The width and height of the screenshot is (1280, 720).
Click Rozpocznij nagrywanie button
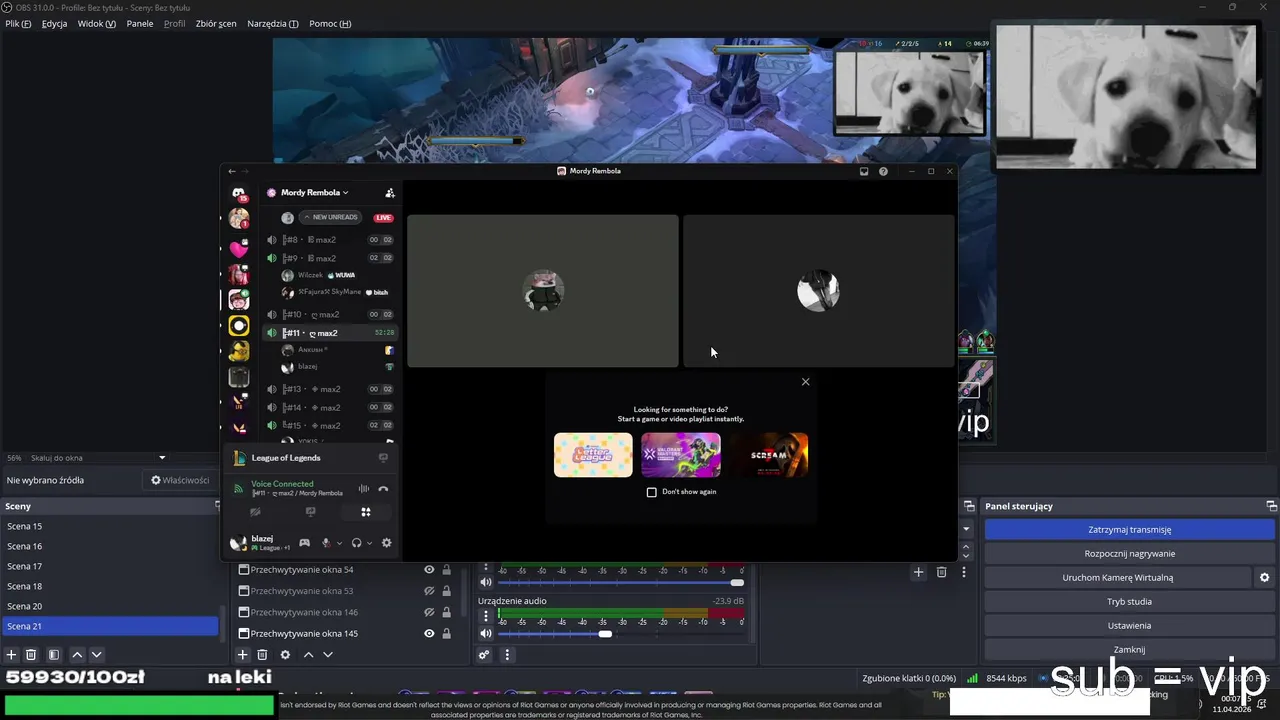point(1129,554)
